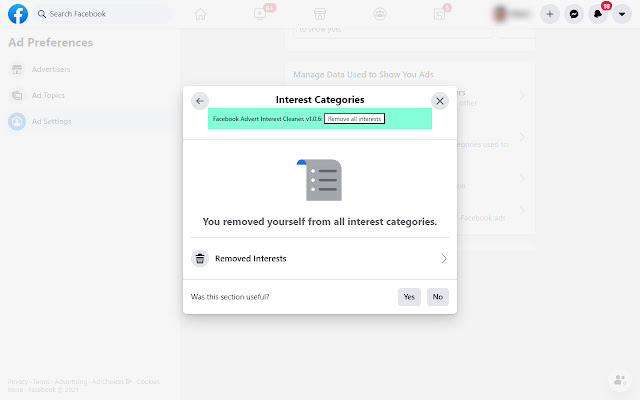The image size is (640, 400).
Task: Open Removed Interests row
Action: pyautogui.click(x=320, y=258)
